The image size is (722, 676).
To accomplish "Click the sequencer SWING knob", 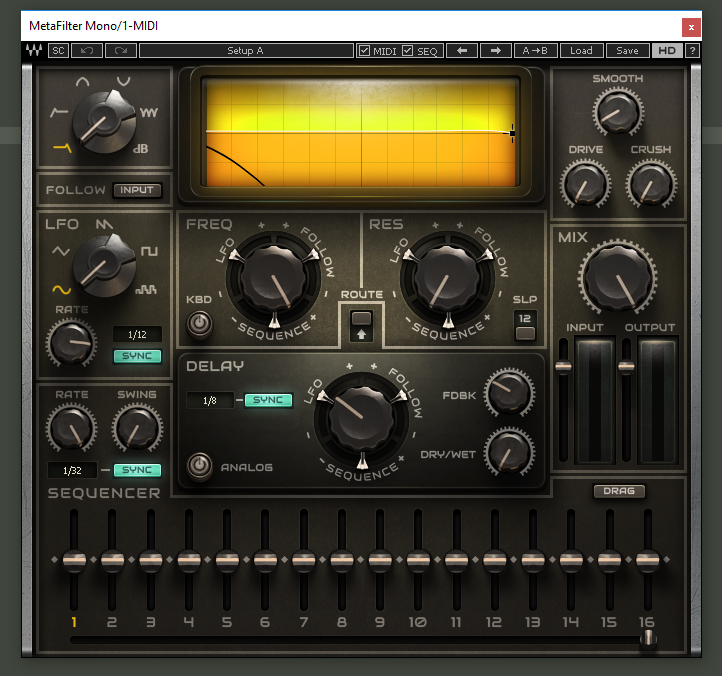I will 137,428.
